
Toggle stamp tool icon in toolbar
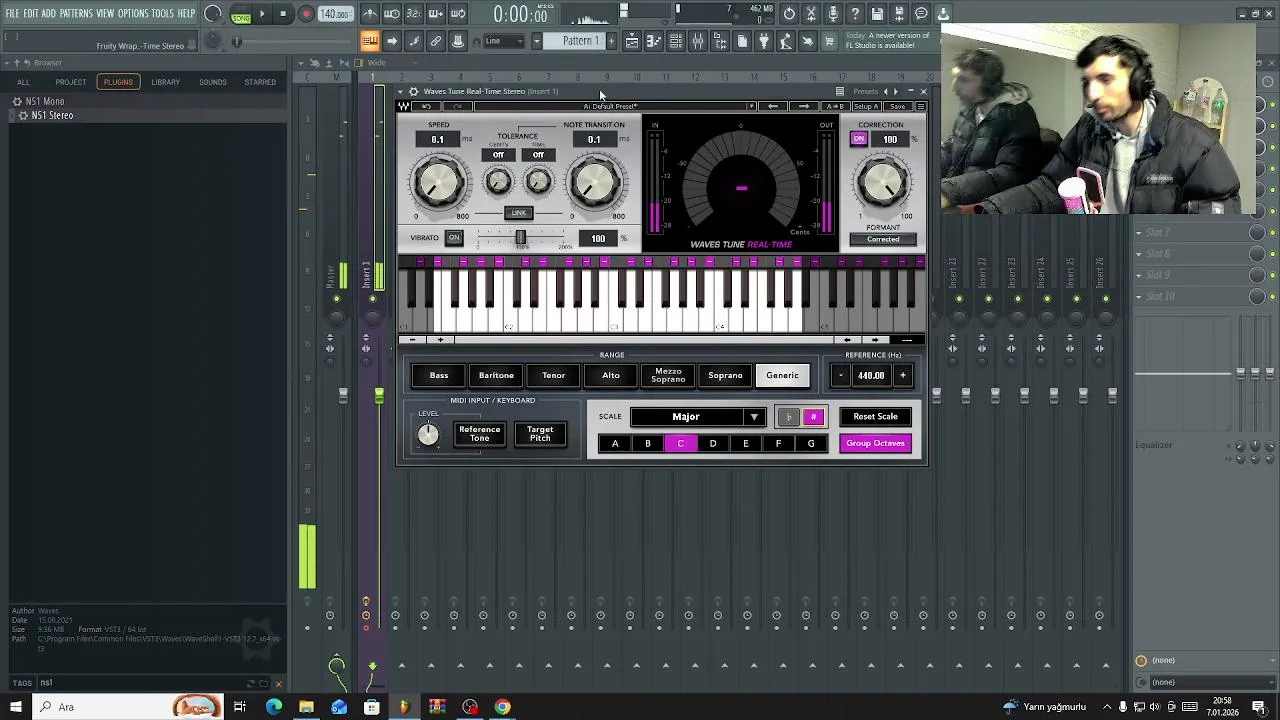pos(458,41)
